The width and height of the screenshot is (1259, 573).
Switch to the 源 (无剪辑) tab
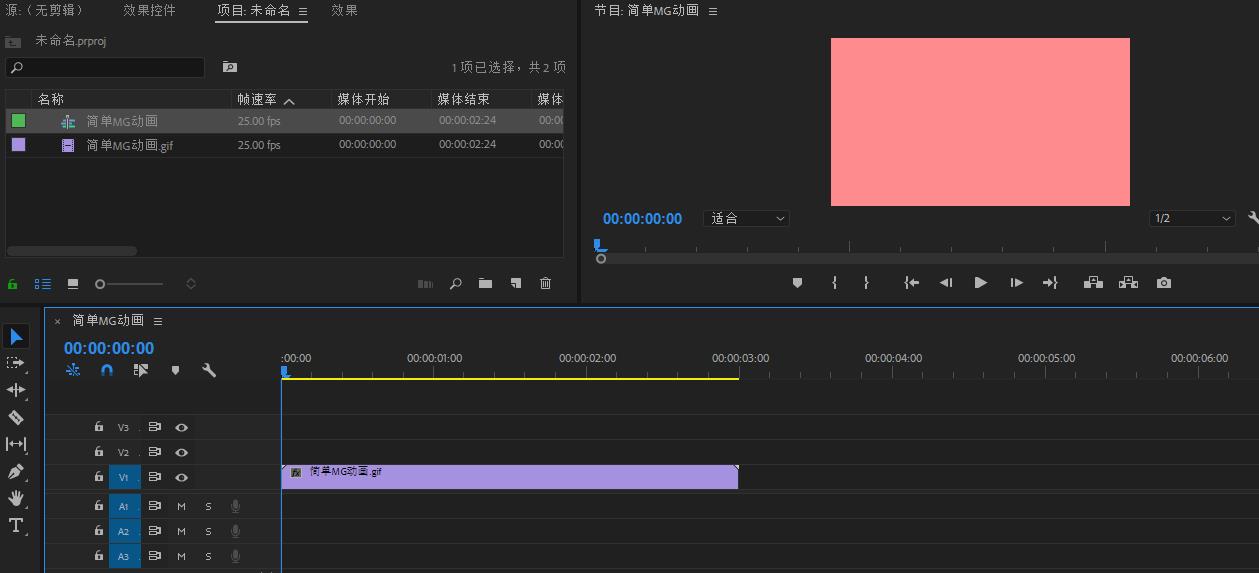coord(45,10)
